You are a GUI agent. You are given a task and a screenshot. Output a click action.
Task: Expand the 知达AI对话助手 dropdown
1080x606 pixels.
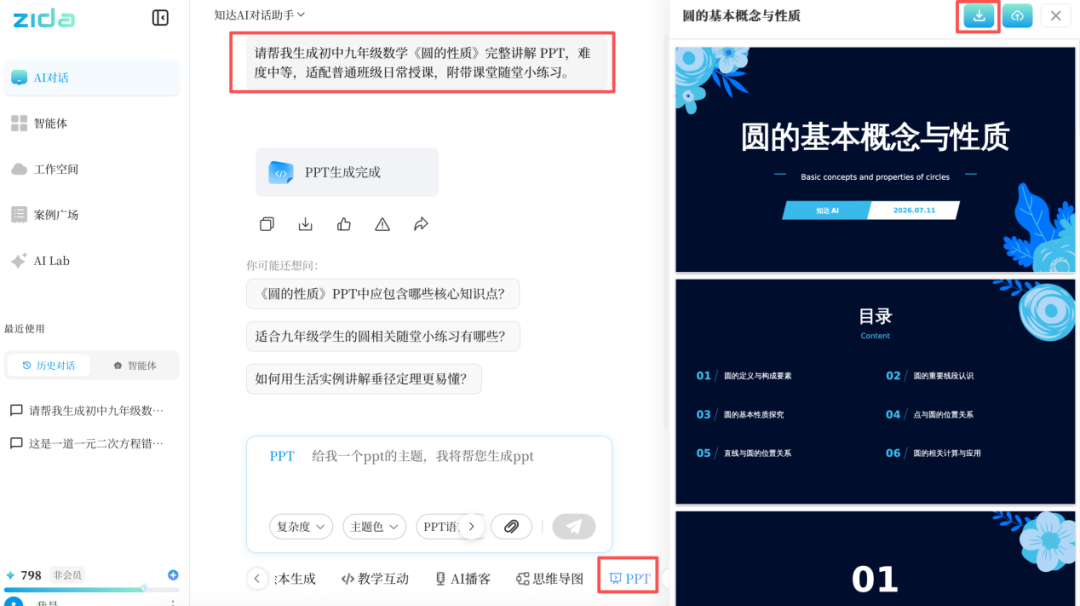260,14
